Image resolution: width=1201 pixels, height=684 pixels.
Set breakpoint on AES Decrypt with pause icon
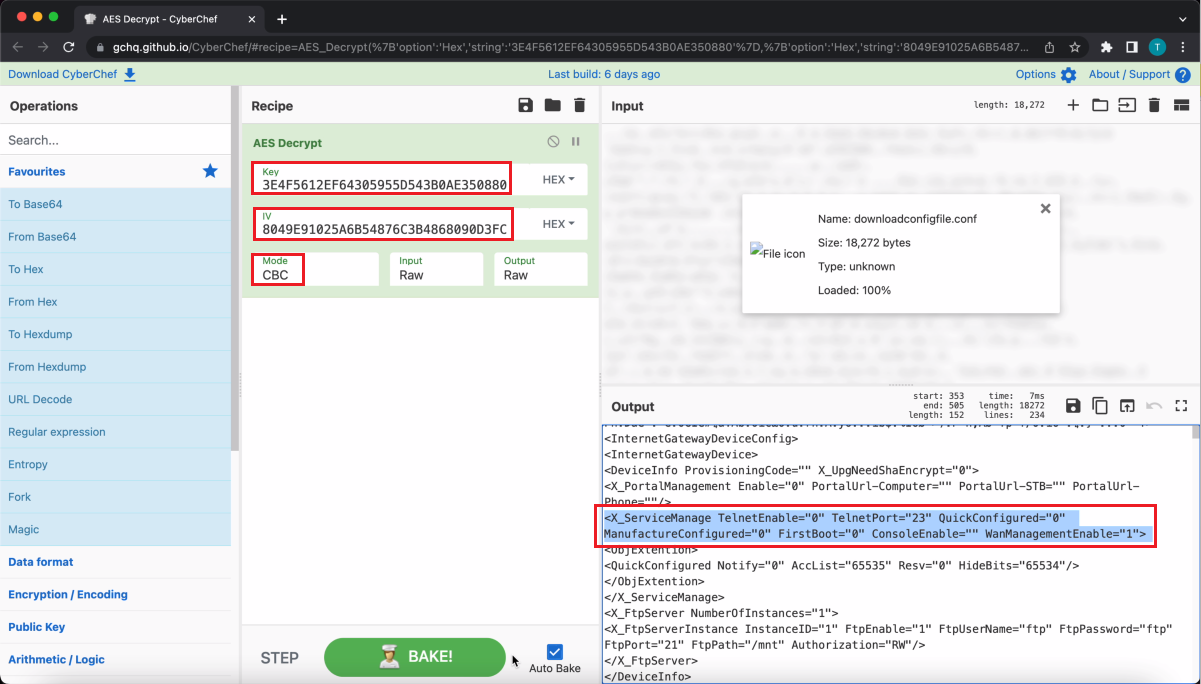click(576, 142)
